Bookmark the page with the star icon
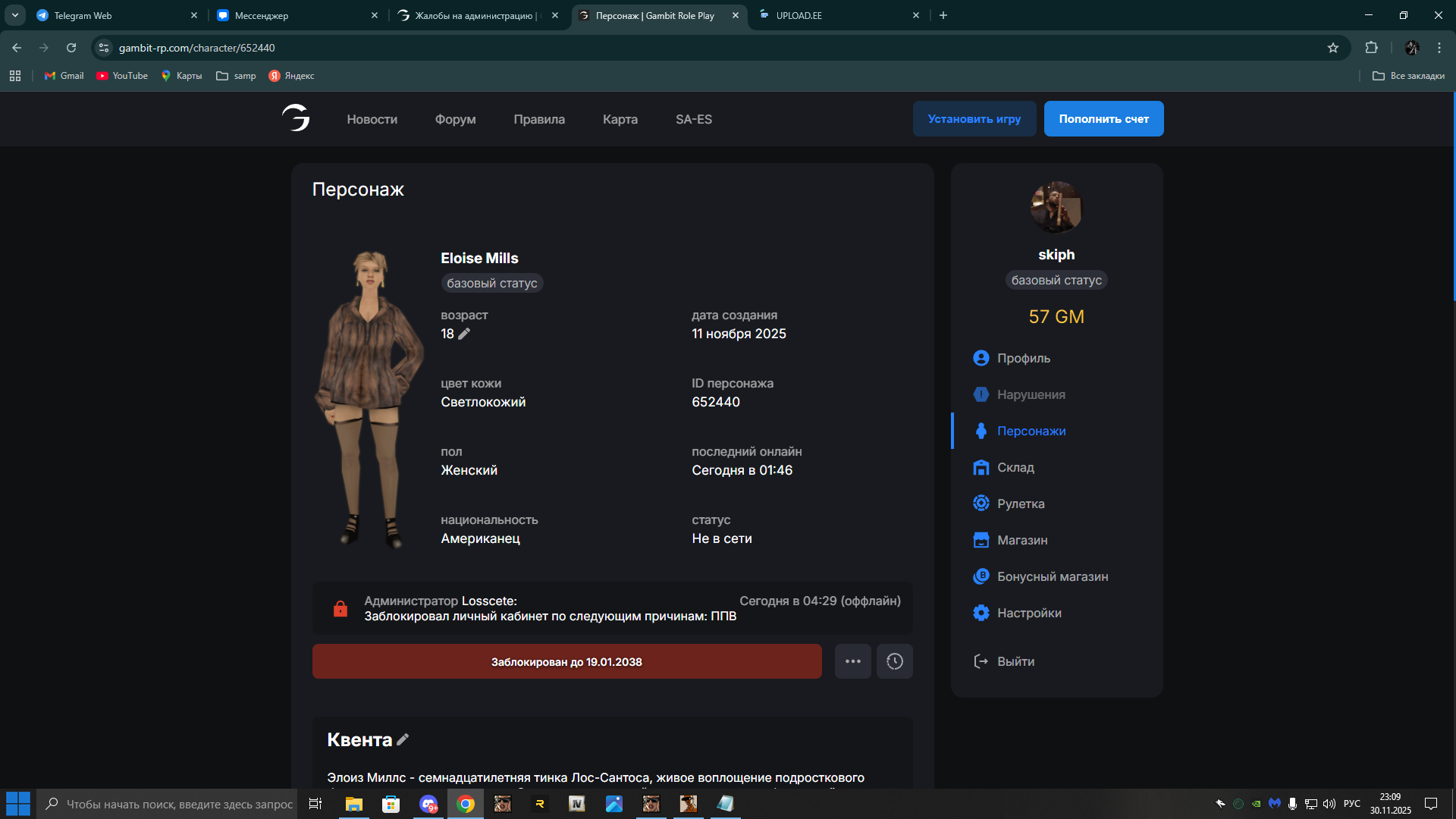This screenshot has width=1456, height=819. point(1332,48)
